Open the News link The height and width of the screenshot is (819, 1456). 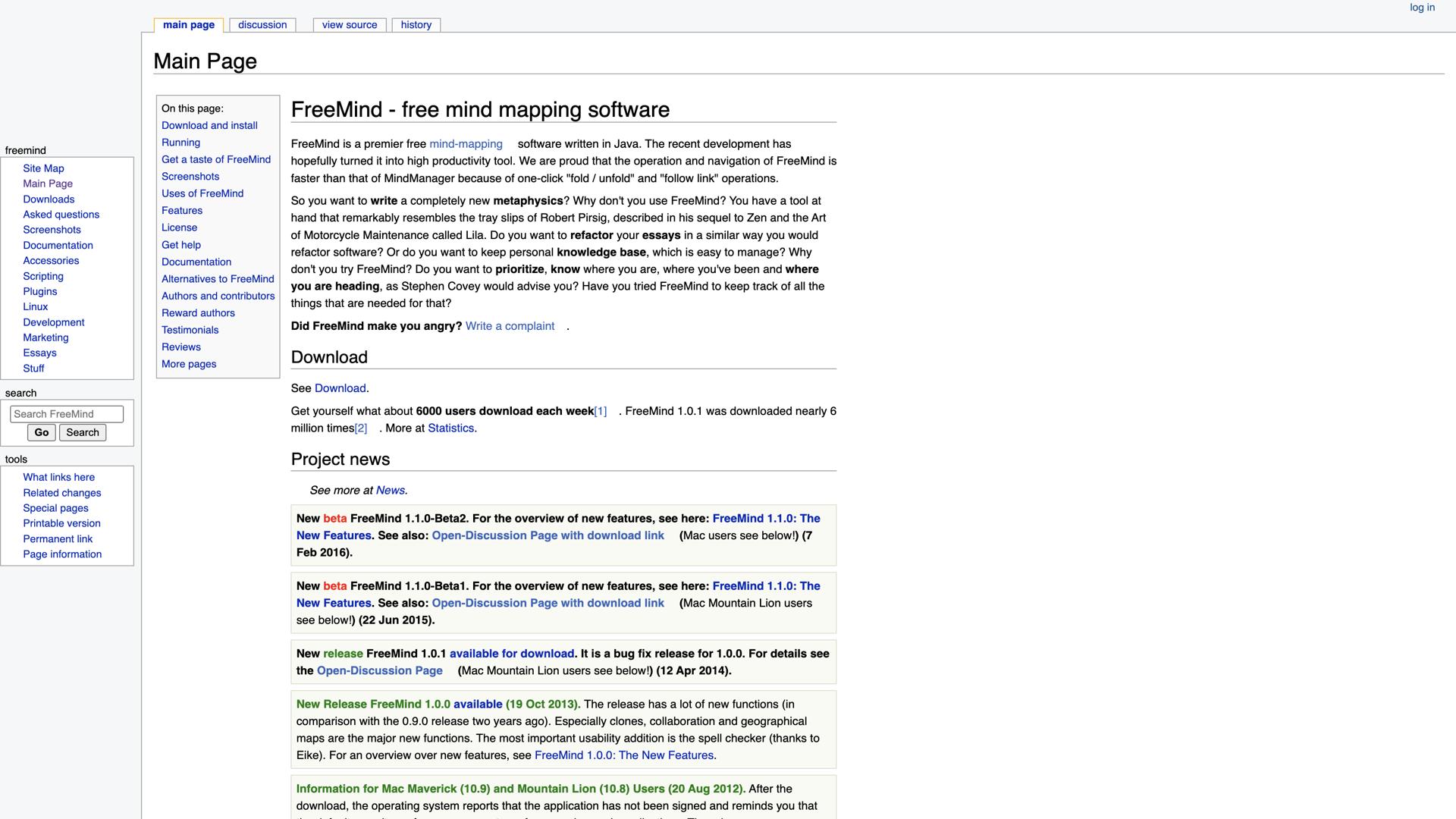point(390,491)
